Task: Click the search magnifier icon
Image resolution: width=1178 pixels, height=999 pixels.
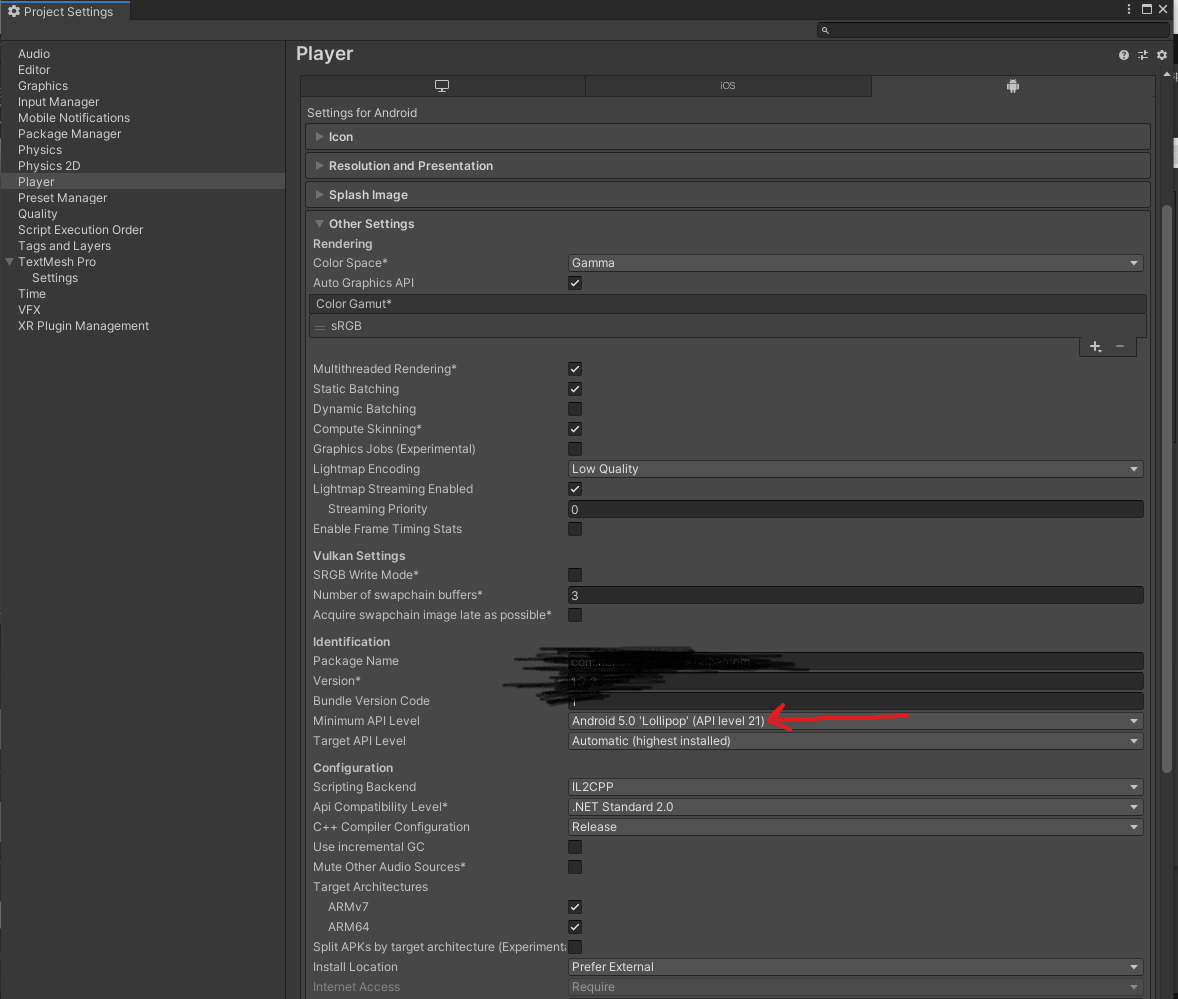Action: pos(825,30)
